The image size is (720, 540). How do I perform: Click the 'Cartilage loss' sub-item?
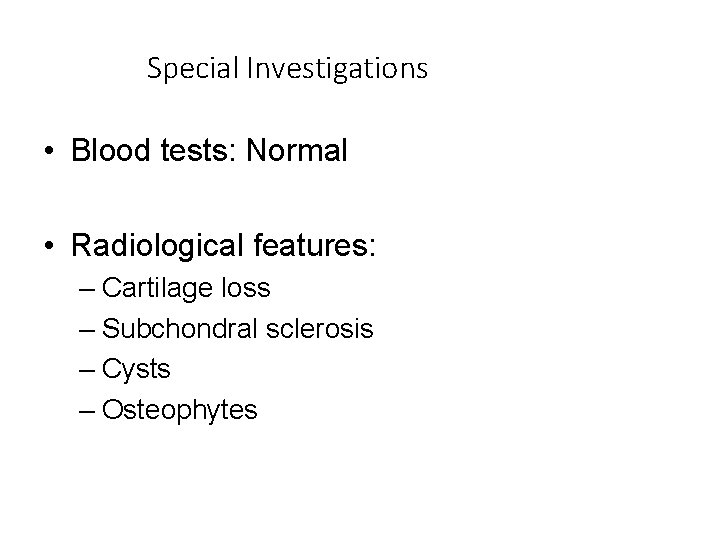tap(186, 289)
